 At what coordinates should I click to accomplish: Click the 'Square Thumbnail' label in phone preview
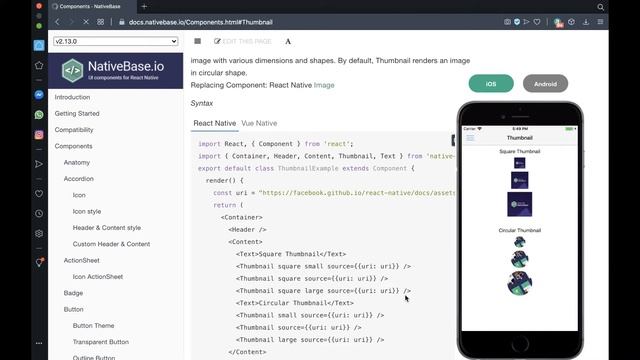click(x=520, y=151)
